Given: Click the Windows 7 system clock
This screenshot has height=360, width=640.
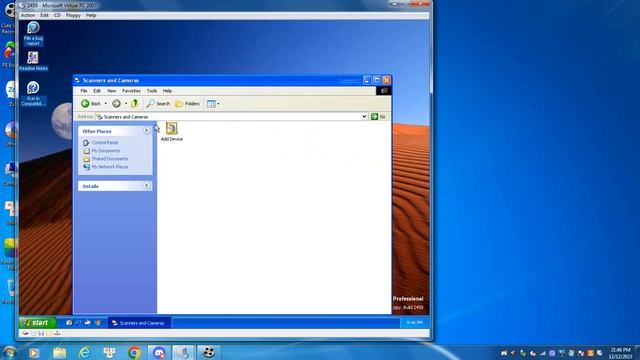Looking at the screenshot, I should pyautogui.click(x=620, y=353).
